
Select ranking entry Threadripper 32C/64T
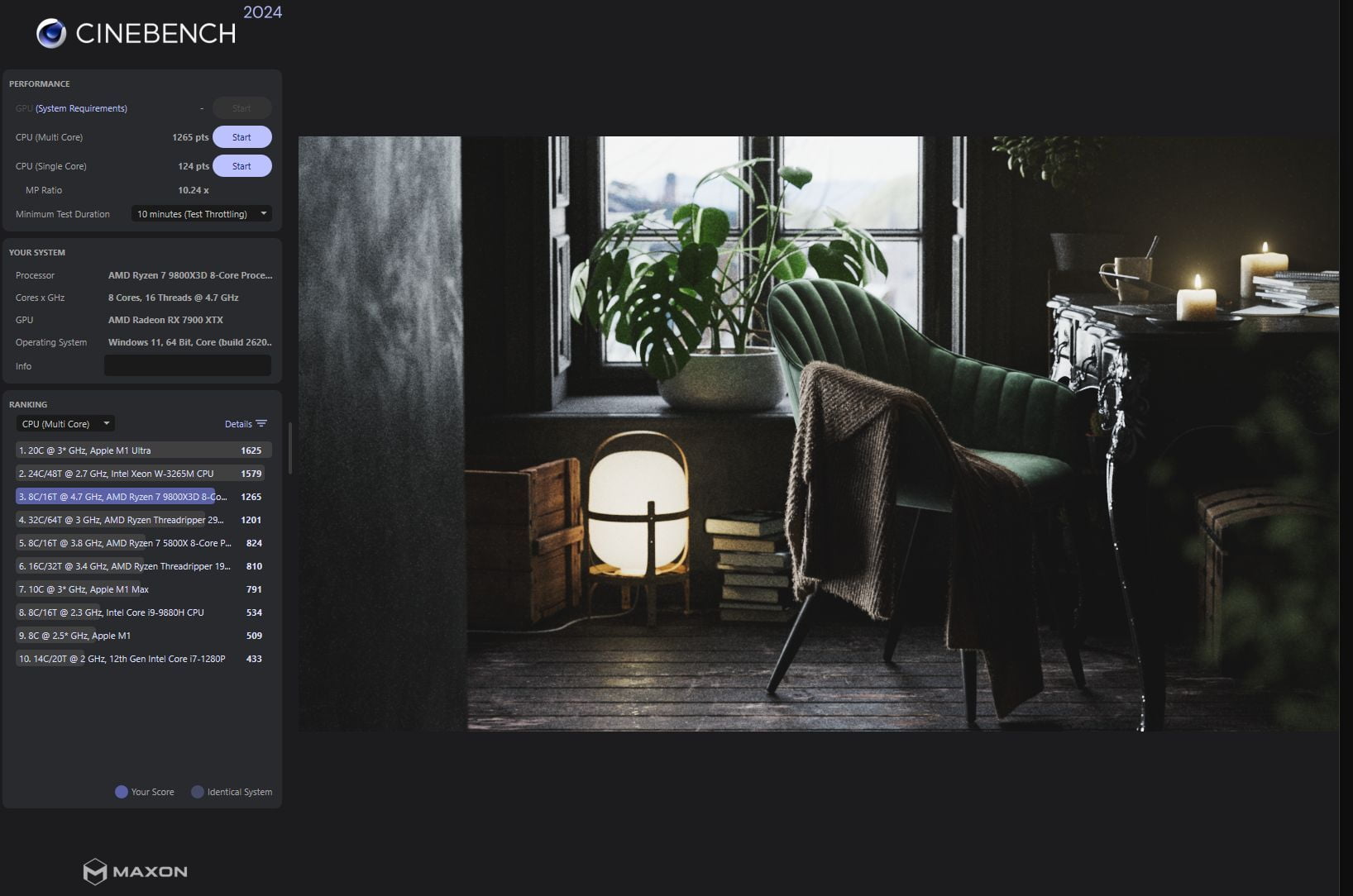[143, 520]
